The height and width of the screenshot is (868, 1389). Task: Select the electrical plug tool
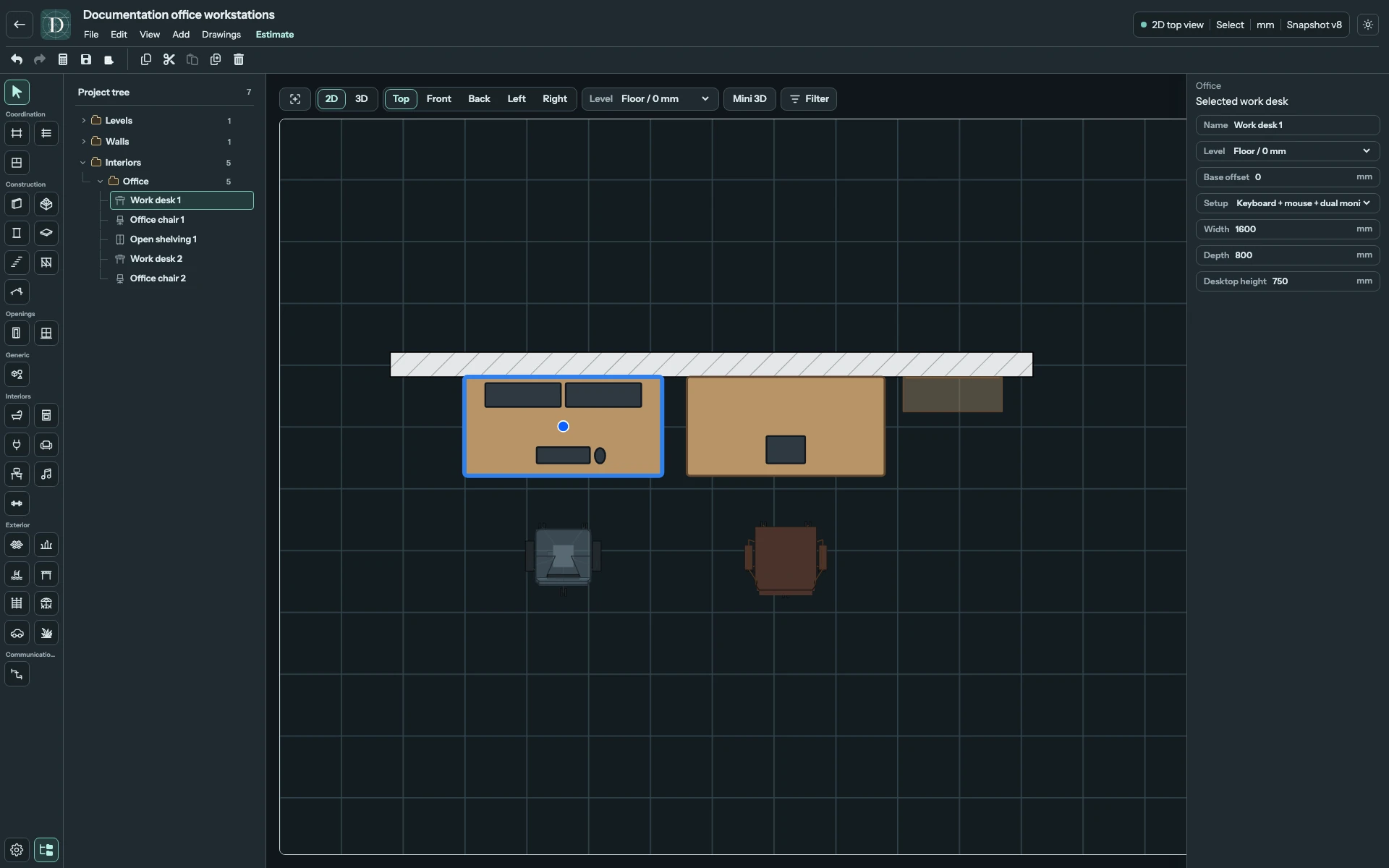pos(17,445)
